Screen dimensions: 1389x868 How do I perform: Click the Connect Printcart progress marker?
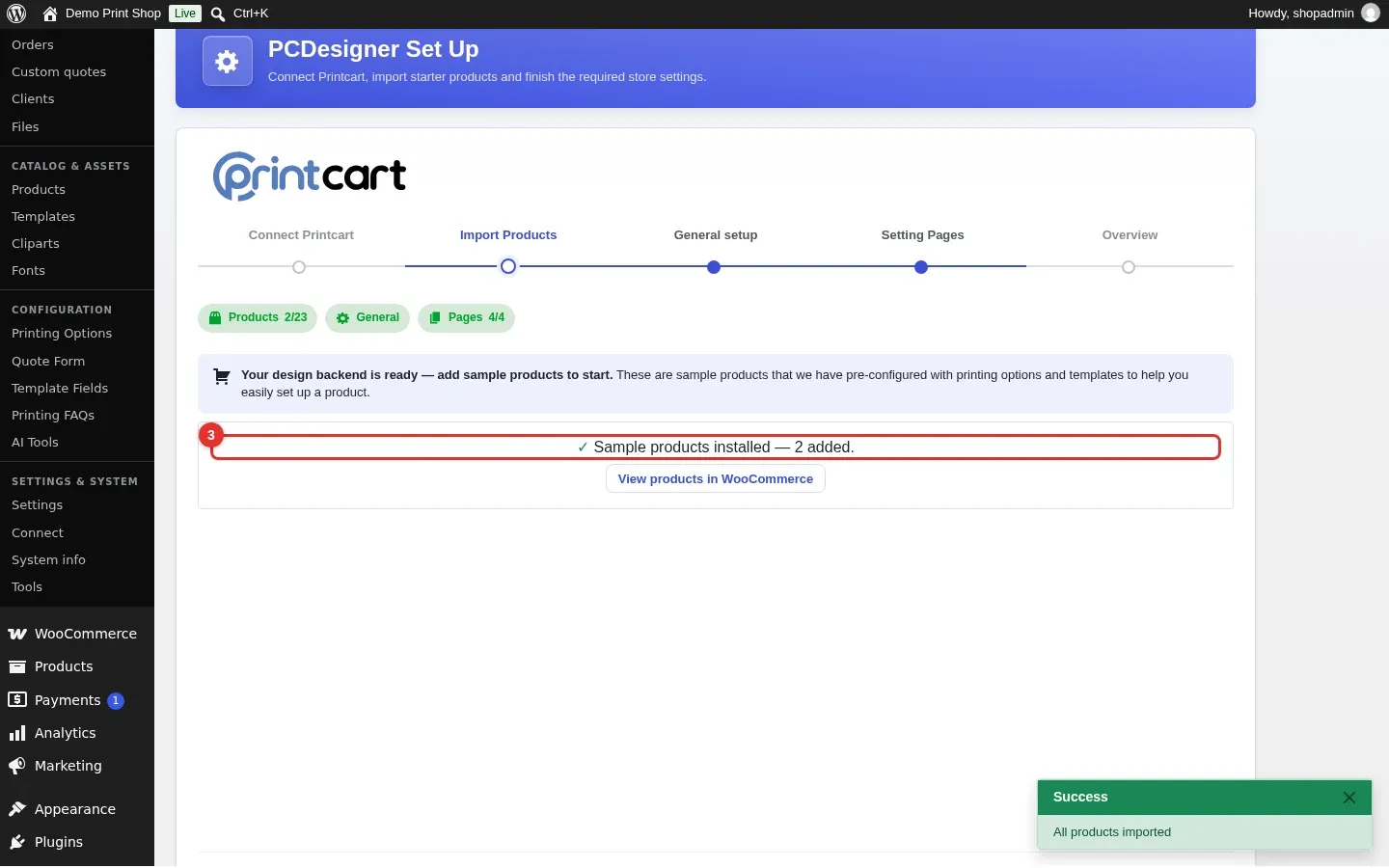[299, 267]
